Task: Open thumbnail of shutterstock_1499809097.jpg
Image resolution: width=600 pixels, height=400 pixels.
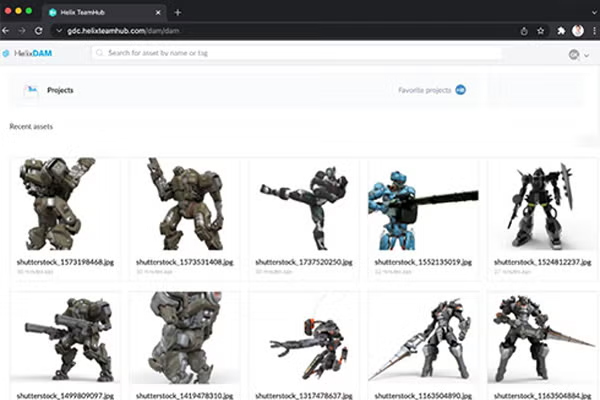Action: point(65,337)
